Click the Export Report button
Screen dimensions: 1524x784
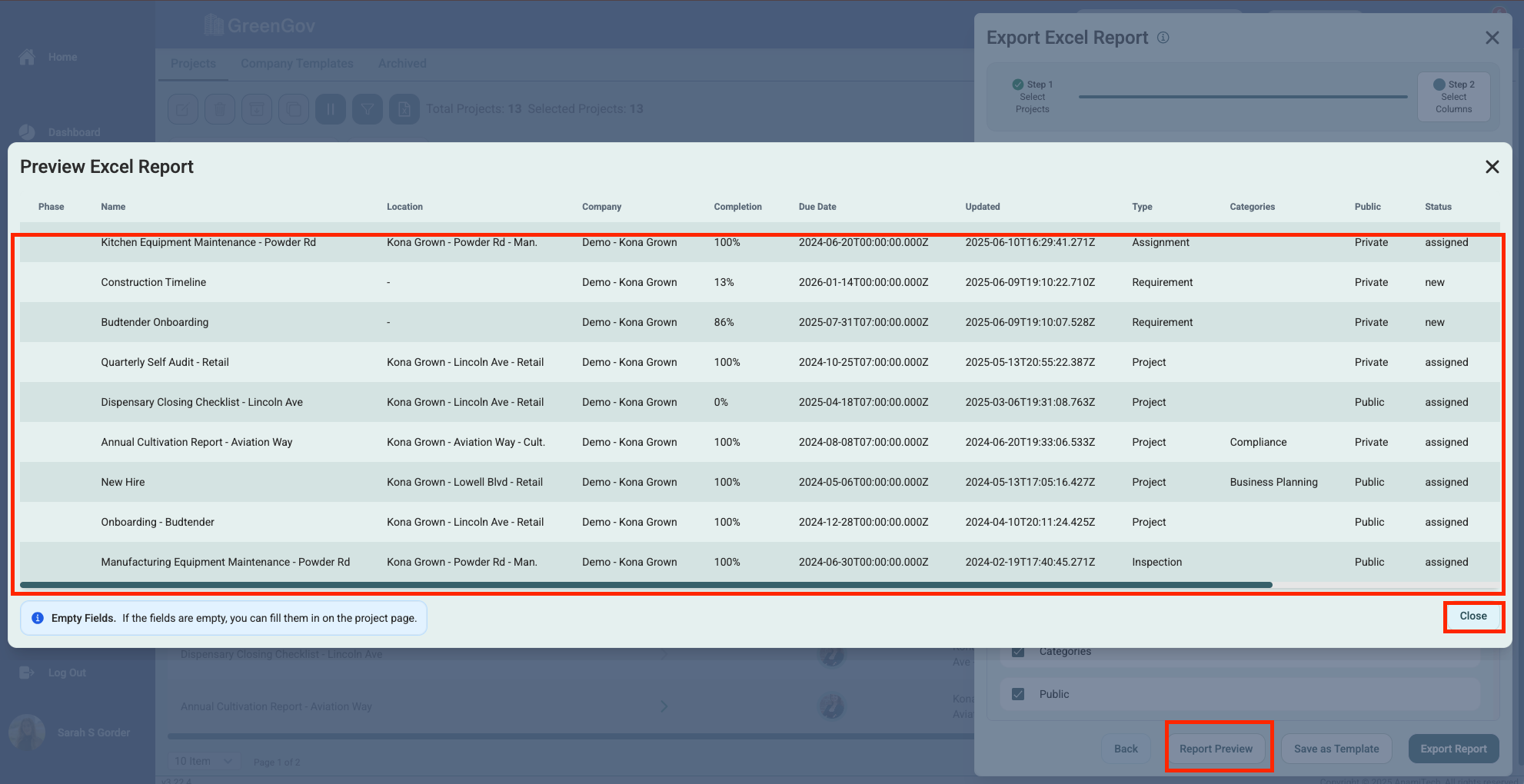pyautogui.click(x=1453, y=749)
